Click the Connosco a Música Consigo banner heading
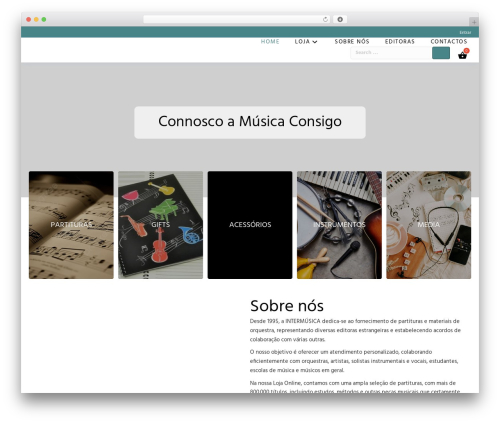The image size is (500, 423). pos(250,122)
